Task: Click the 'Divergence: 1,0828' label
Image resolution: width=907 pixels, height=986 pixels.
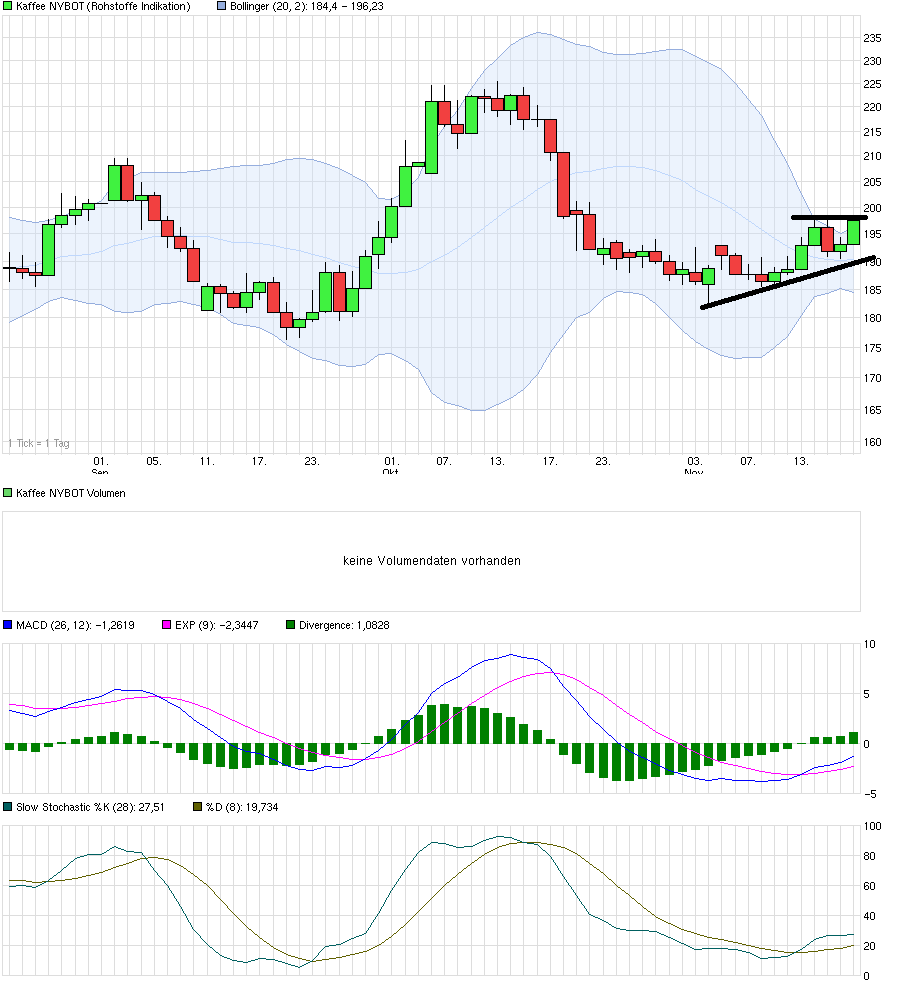Action: point(344,625)
